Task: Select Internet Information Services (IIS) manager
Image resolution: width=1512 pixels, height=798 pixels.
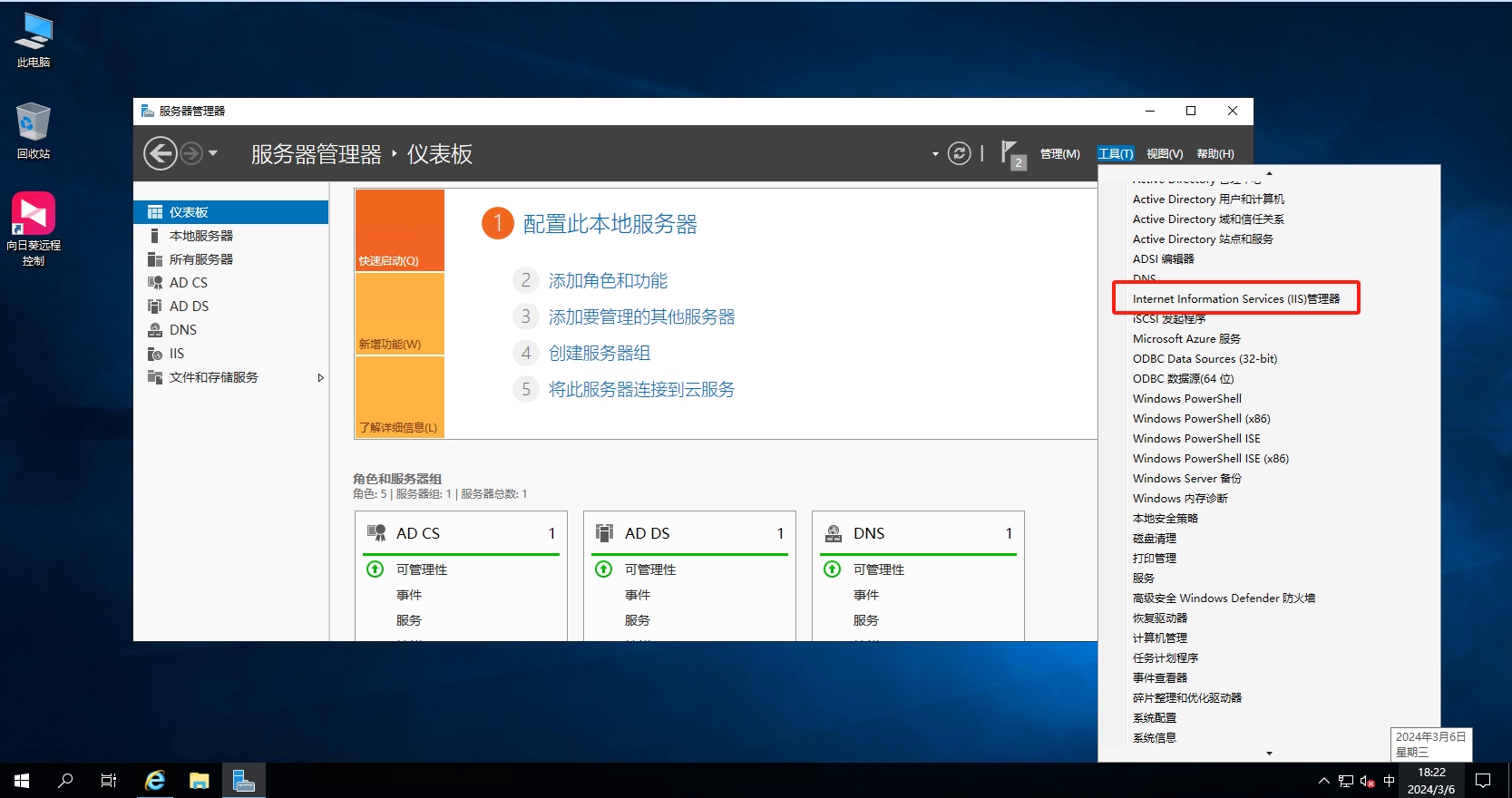Action: (1235, 298)
